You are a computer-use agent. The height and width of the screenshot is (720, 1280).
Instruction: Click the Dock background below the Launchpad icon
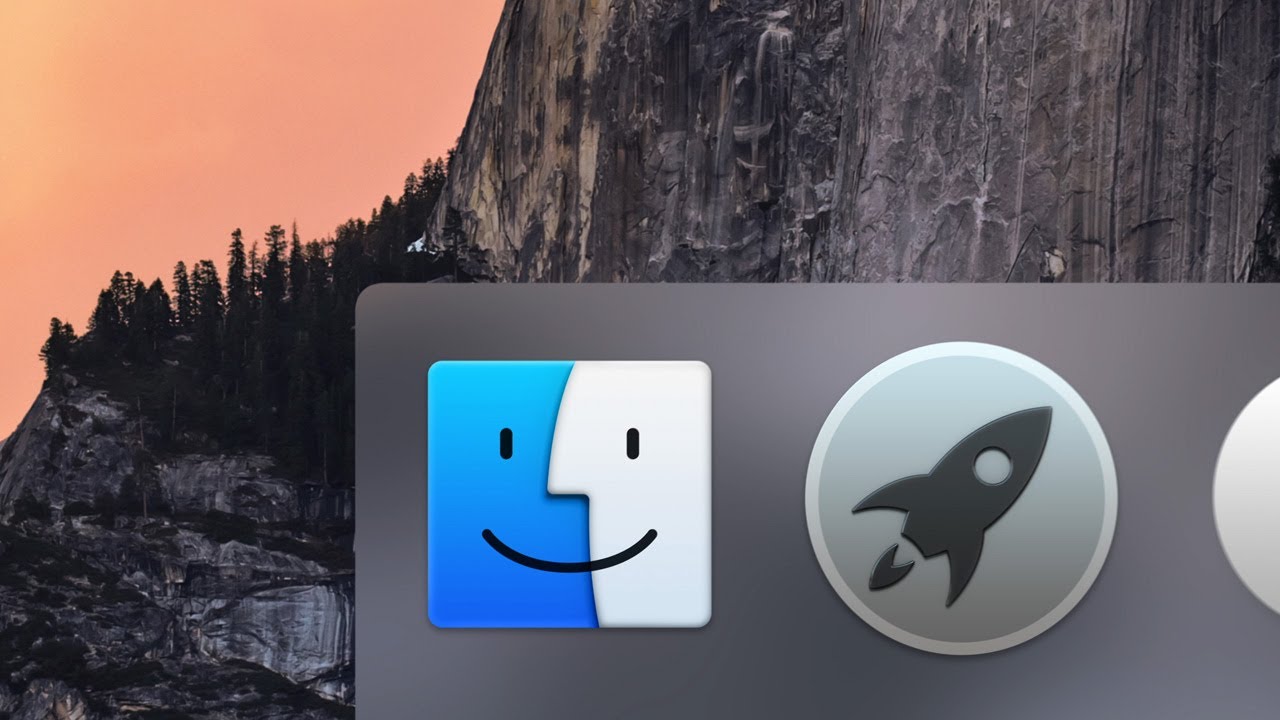point(960,688)
